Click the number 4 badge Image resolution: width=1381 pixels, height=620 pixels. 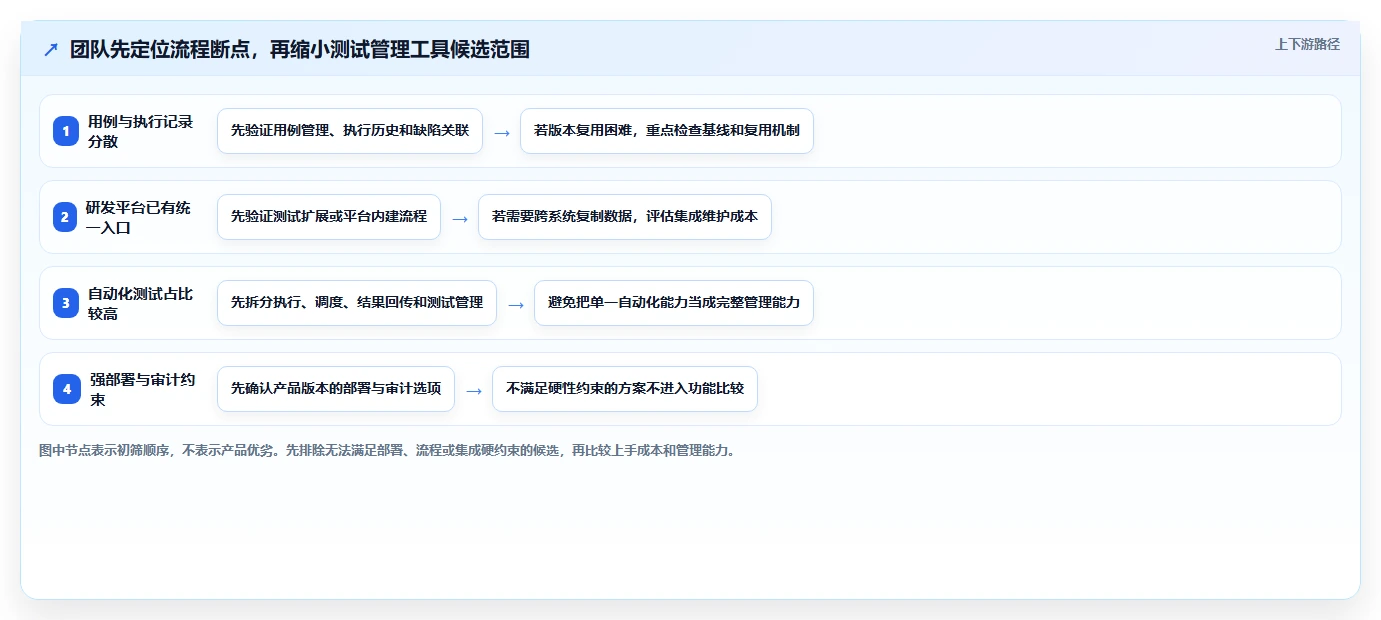click(66, 389)
